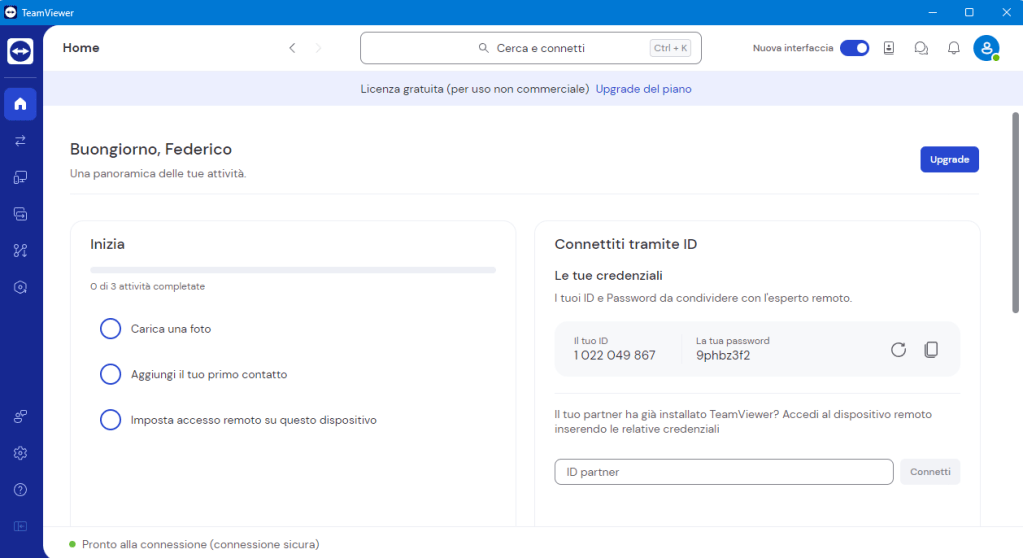Click the green connection status dot
1023x558 pixels.
[72, 544]
